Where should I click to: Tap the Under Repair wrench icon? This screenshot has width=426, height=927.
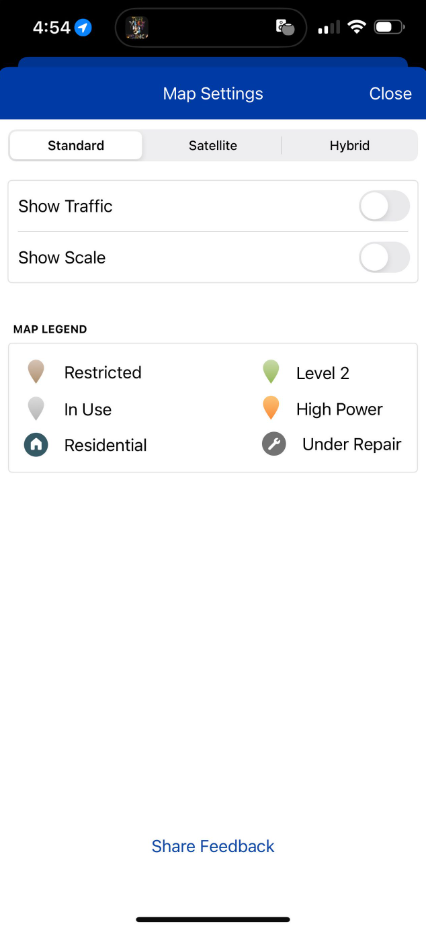pos(274,444)
